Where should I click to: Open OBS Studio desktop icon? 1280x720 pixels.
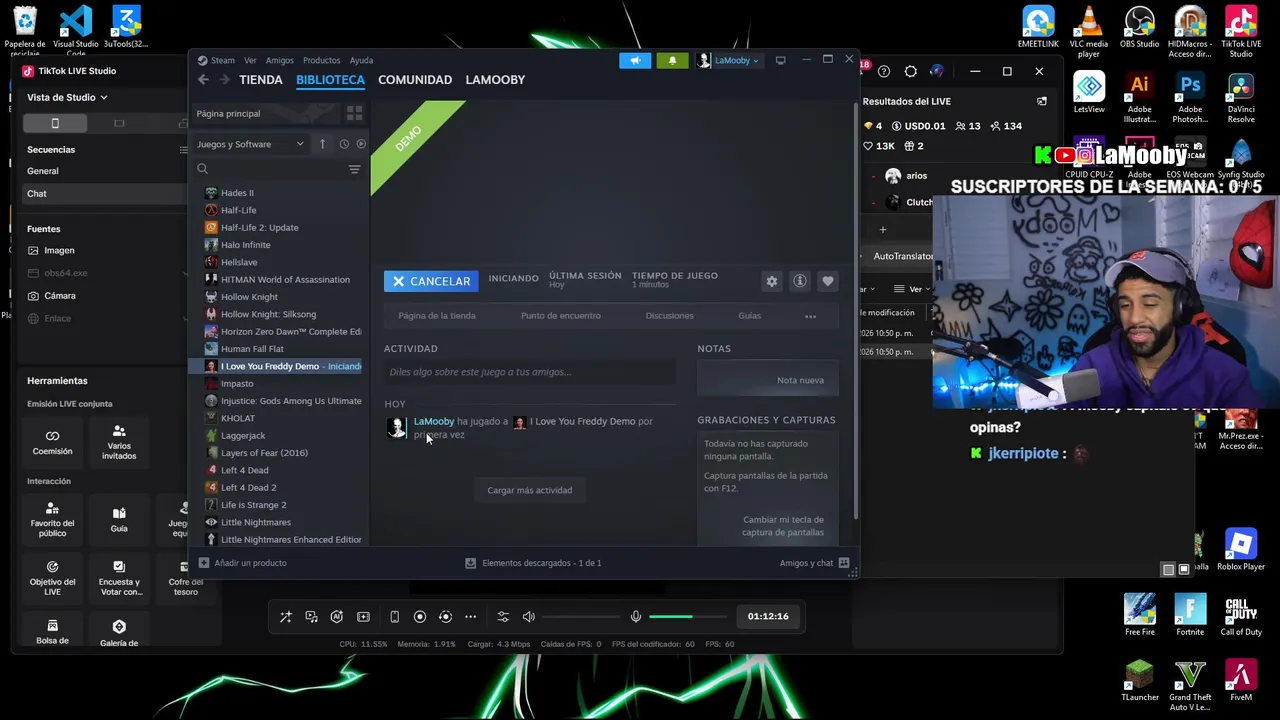[x=1139, y=28]
